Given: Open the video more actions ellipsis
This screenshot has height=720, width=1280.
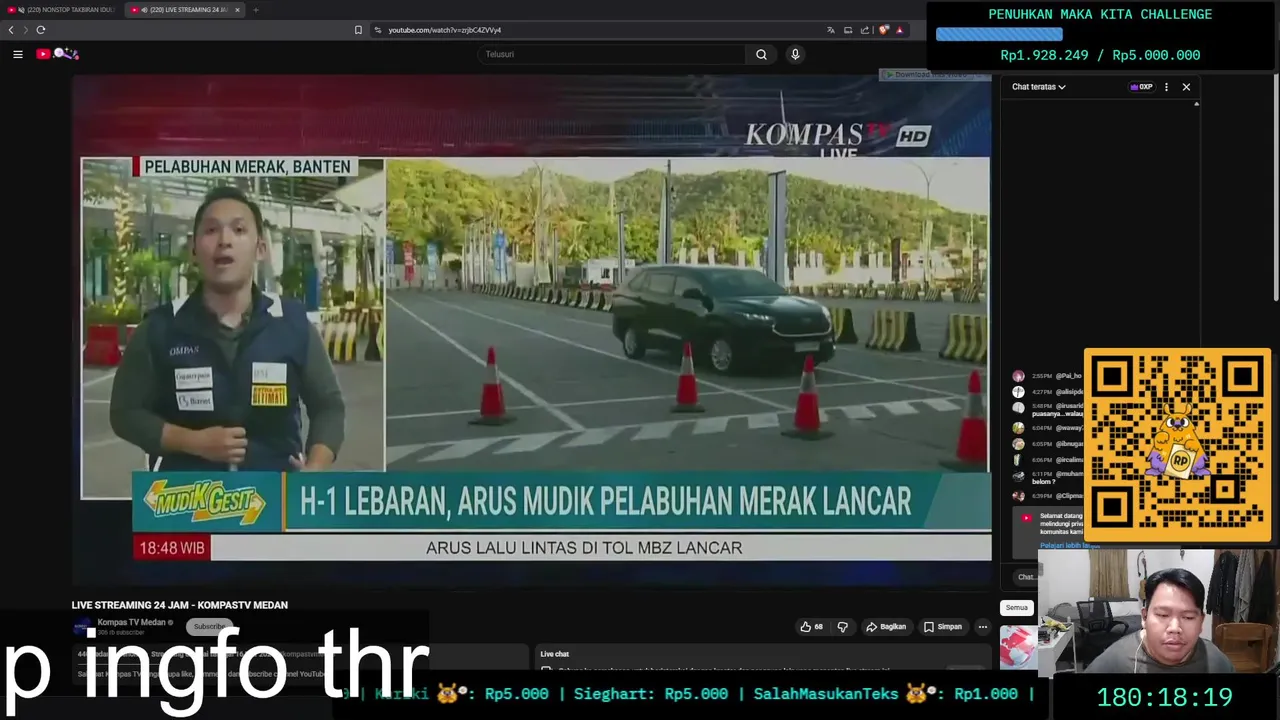Looking at the screenshot, I should click(982, 627).
